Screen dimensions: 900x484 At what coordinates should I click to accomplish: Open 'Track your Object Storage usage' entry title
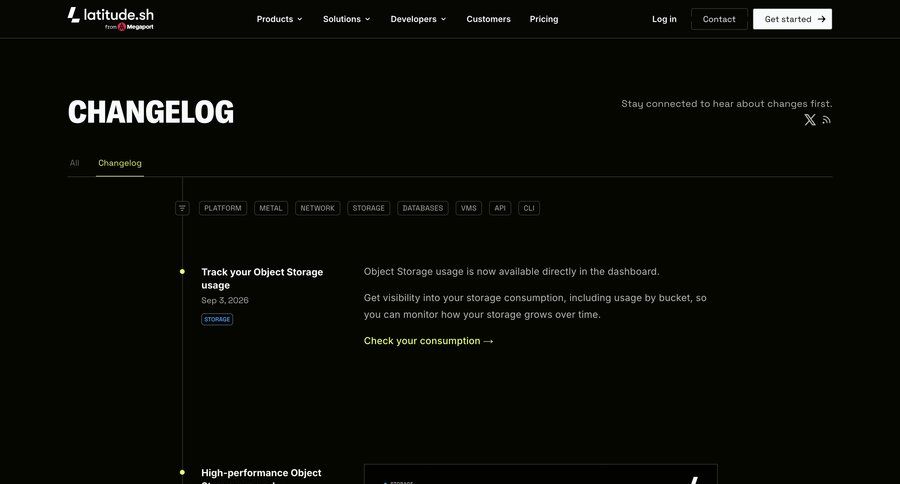[x=262, y=278]
